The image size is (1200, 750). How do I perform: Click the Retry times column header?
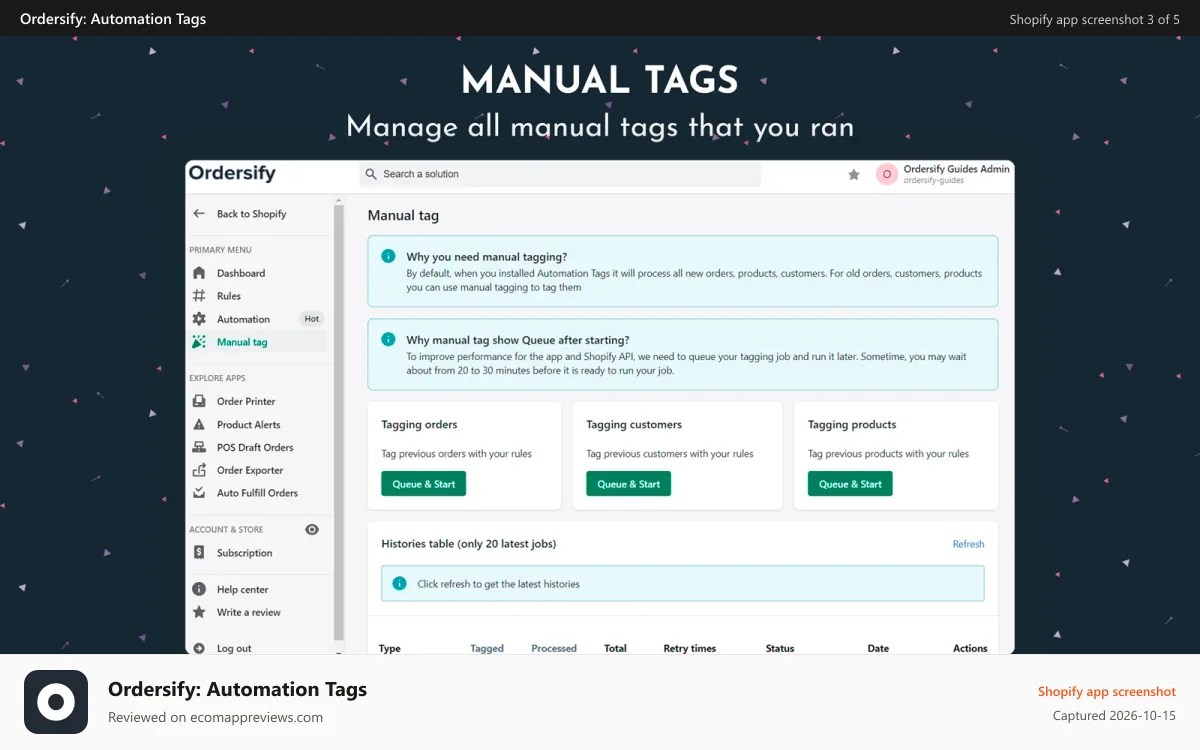[x=690, y=648]
